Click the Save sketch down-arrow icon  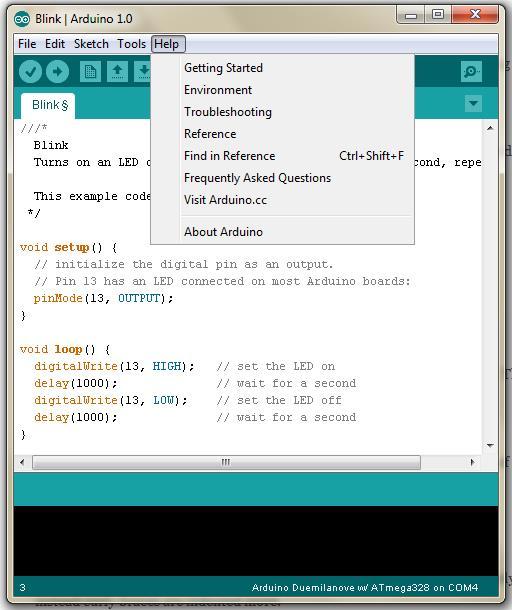coord(143,72)
